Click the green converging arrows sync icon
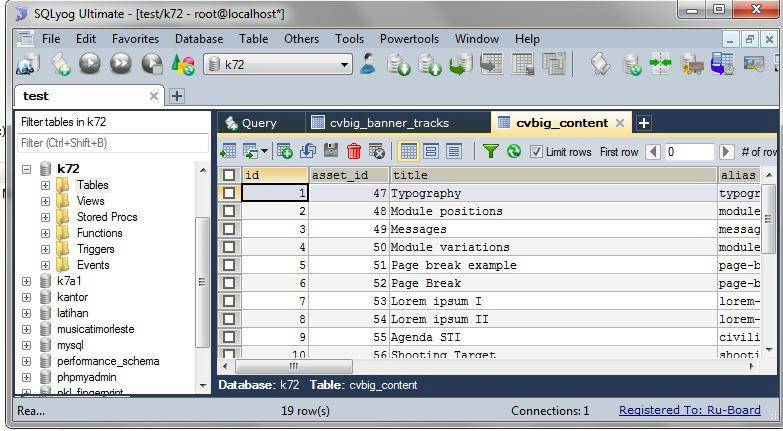 tap(661, 64)
